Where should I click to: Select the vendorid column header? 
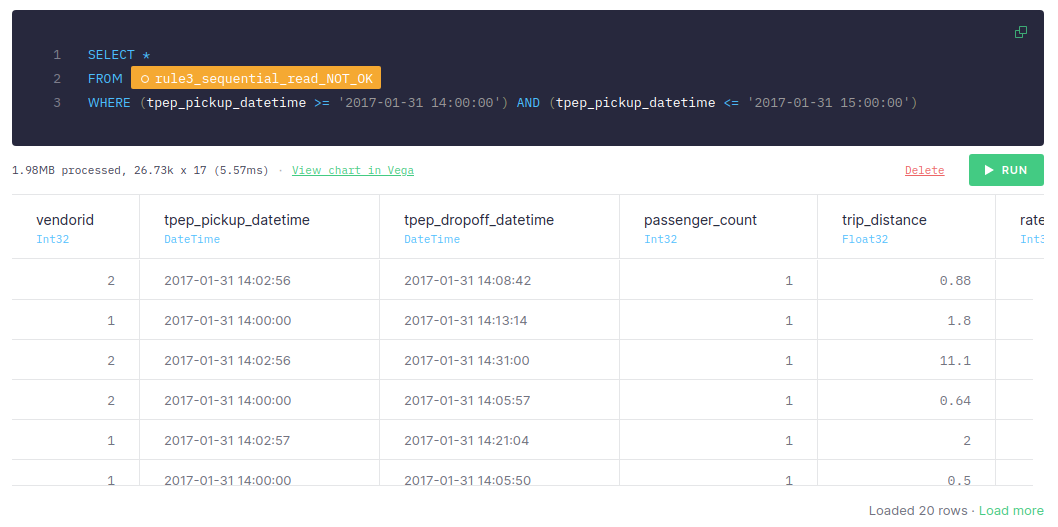click(65, 220)
